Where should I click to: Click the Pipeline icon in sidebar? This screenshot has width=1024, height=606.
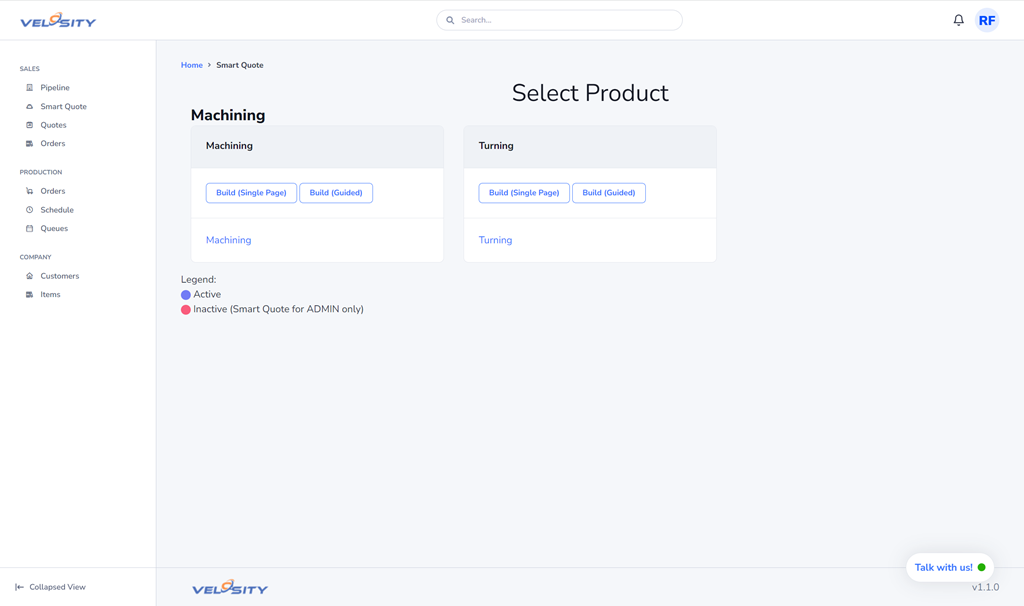pyautogui.click(x=29, y=88)
